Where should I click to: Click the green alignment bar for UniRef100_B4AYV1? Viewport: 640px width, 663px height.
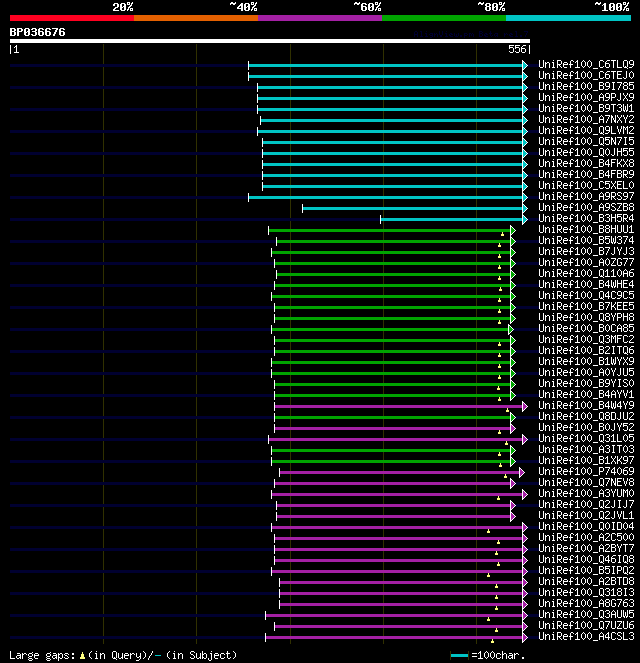(x=392, y=395)
